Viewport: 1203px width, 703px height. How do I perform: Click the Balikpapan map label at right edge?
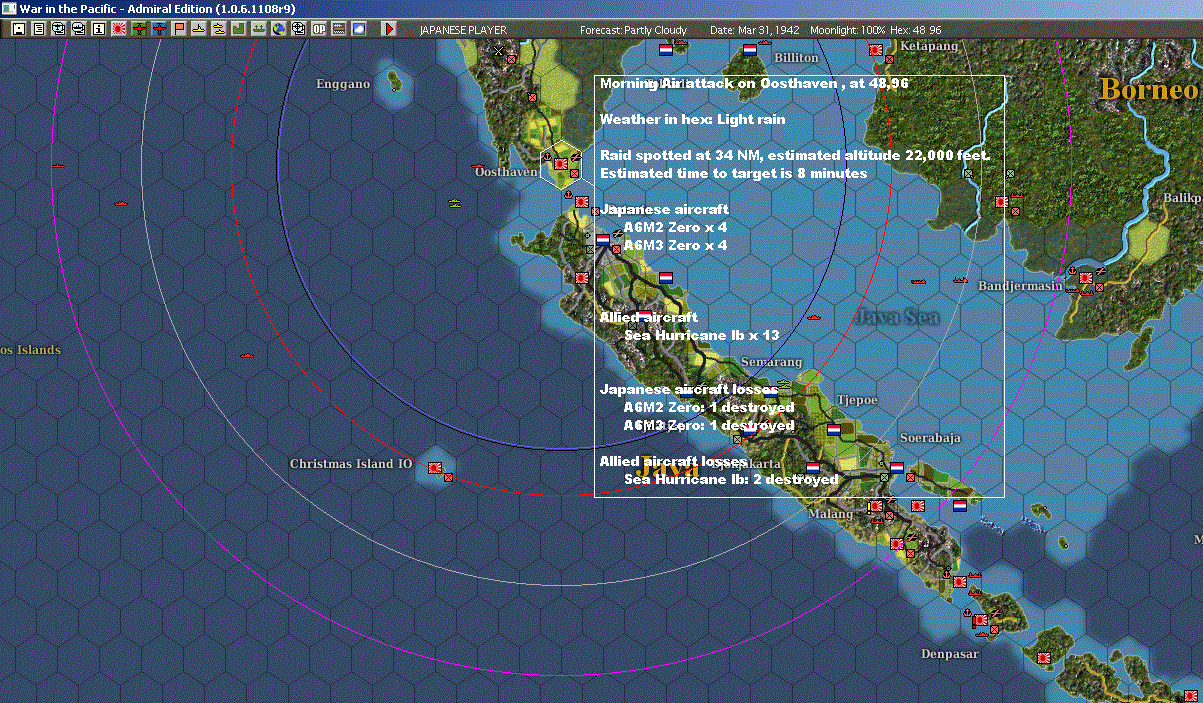(1181, 198)
